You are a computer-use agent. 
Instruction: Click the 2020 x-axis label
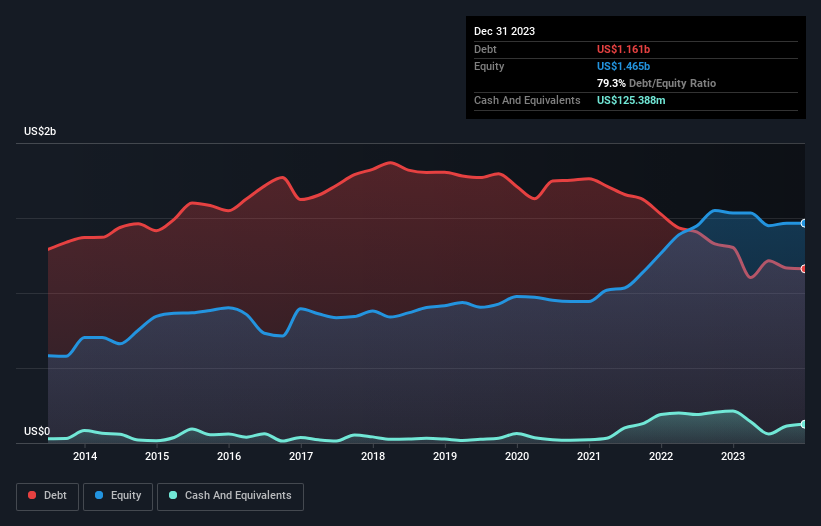pos(517,456)
